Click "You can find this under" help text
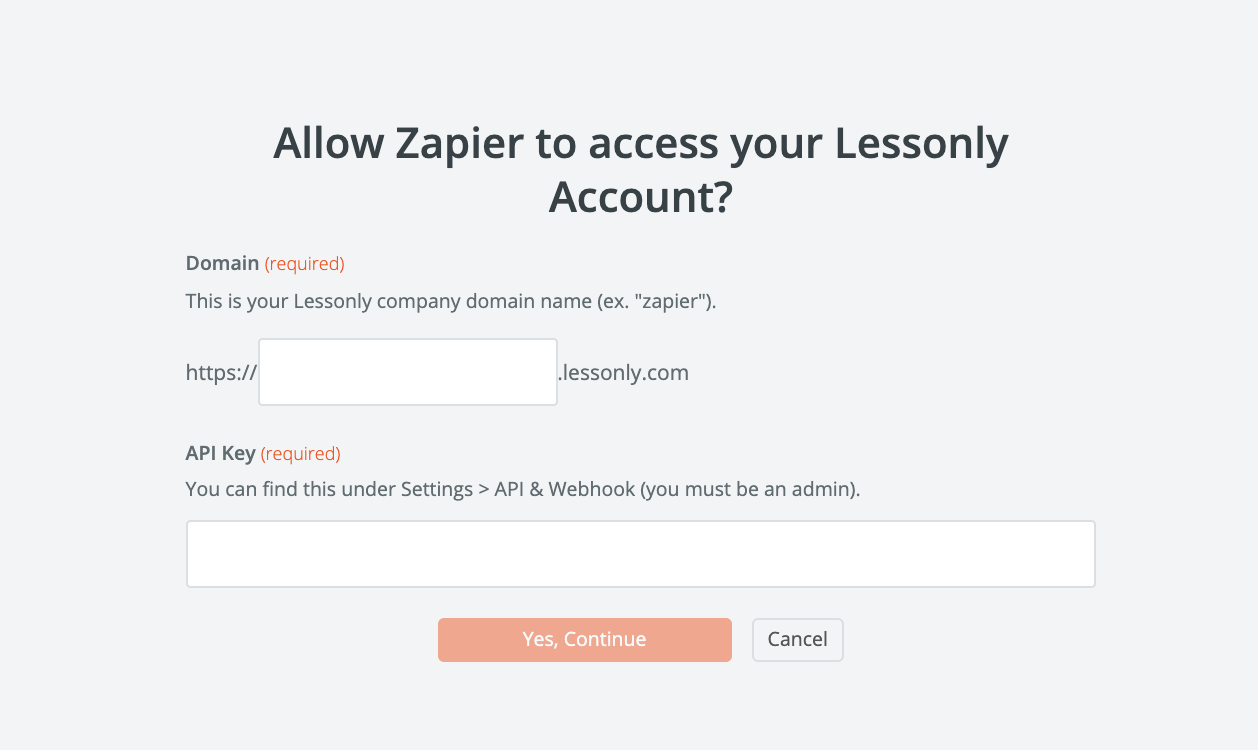 [291, 490]
